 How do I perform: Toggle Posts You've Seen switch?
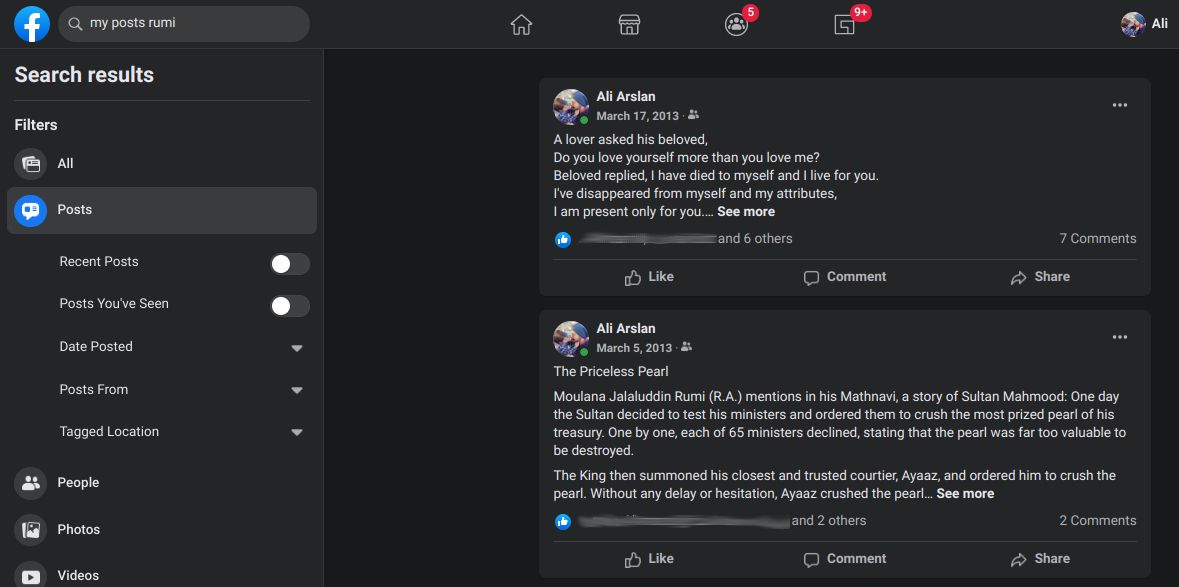pyautogui.click(x=290, y=305)
